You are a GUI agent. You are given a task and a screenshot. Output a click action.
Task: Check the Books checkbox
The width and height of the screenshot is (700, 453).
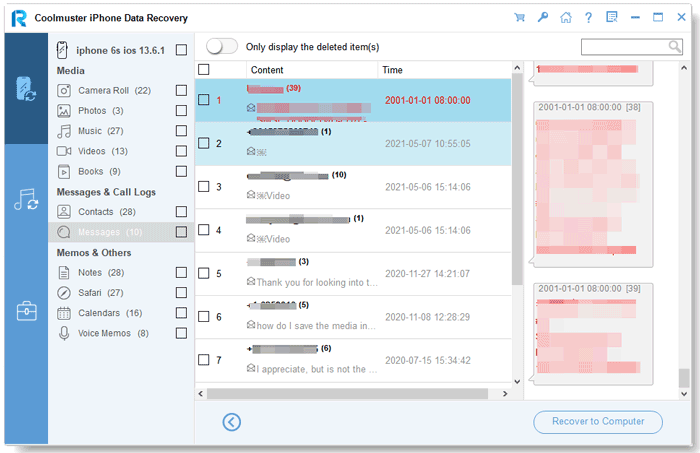181,171
